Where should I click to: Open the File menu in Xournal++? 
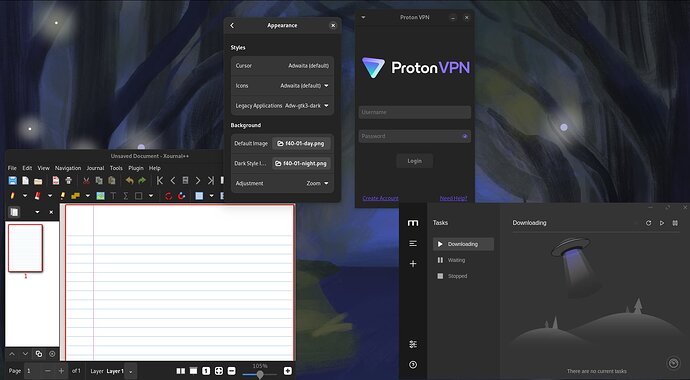[x=12, y=168]
